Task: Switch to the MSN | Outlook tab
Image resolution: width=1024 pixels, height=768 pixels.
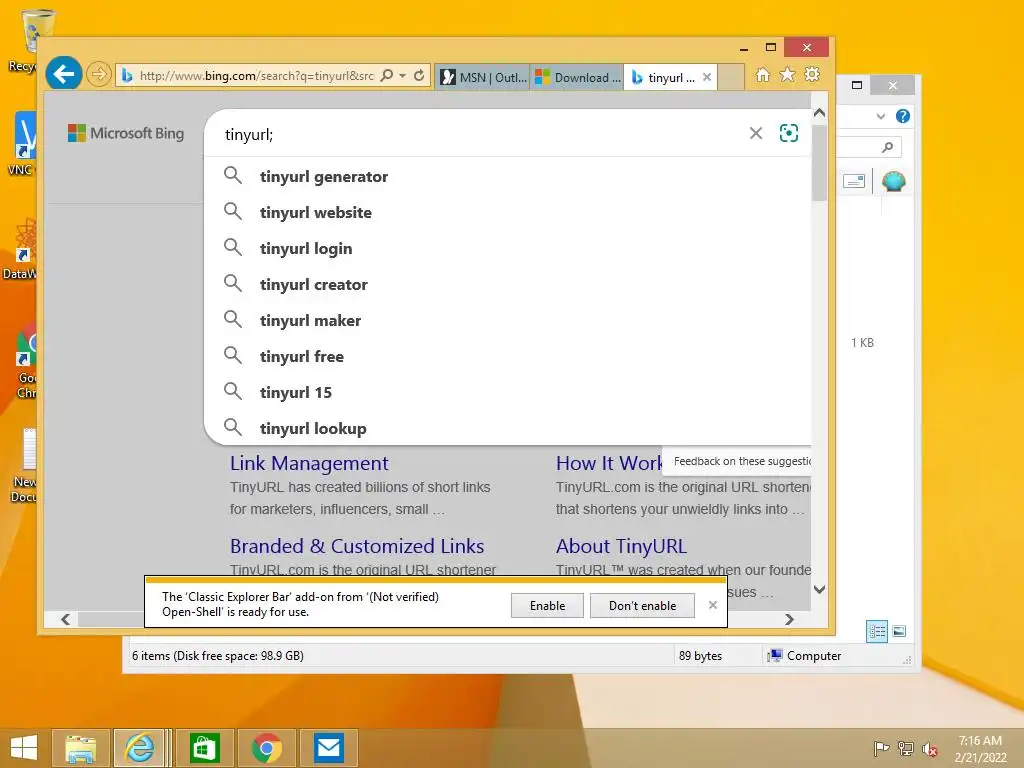Action: coord(483,77)
